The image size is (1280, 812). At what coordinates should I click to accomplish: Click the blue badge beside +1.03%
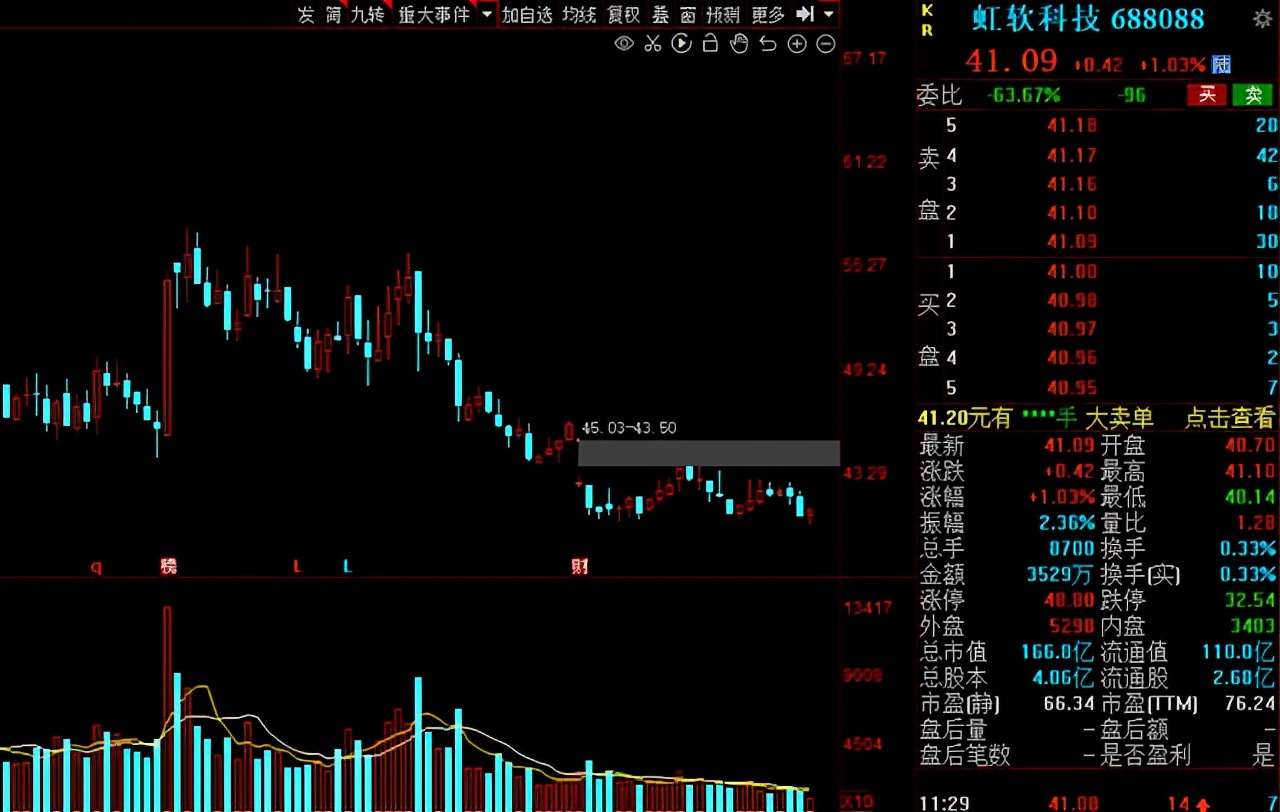[x=1221, y=64]
